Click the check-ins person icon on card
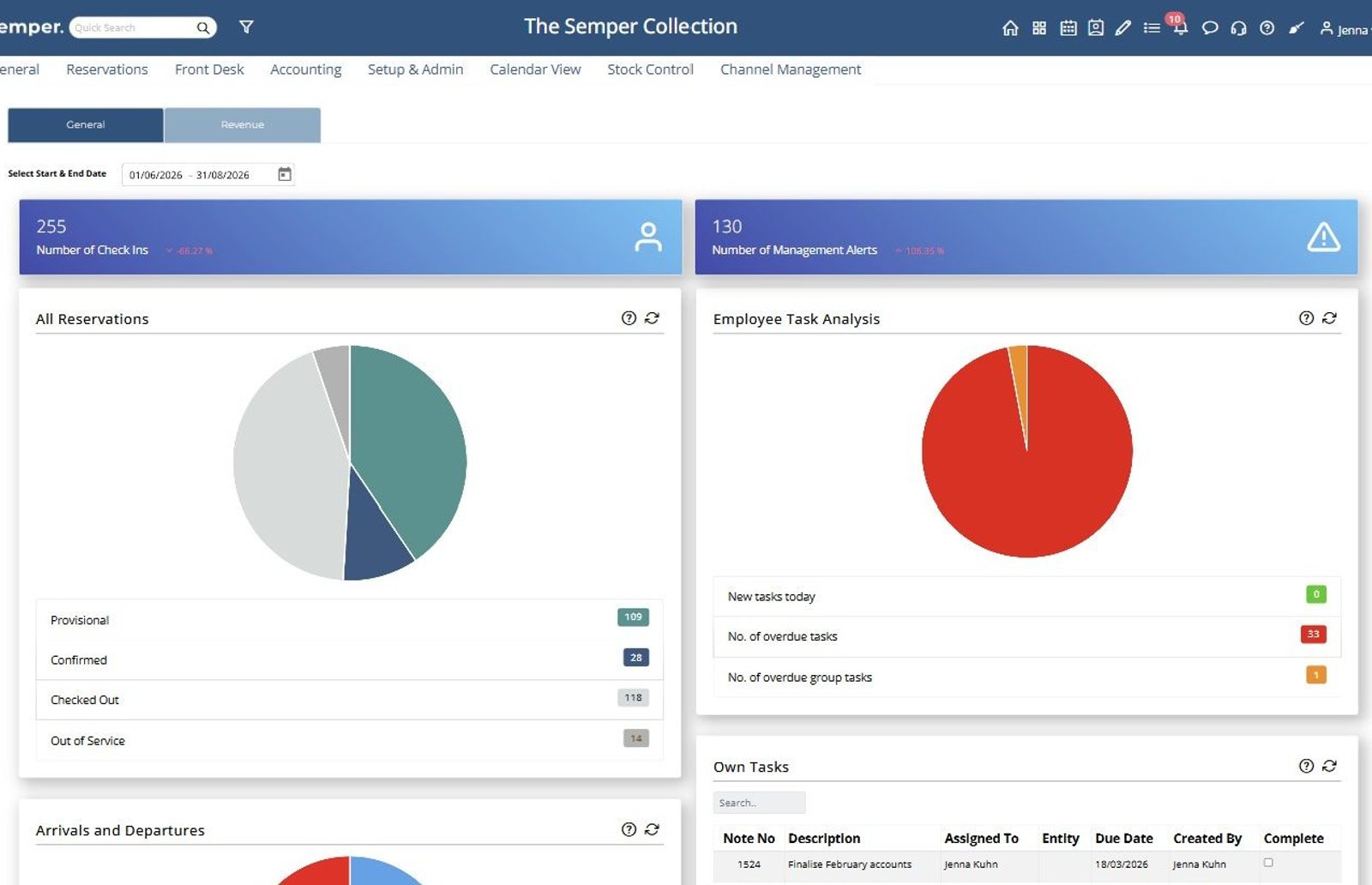This screenshot has height=885, width=1372. coord(648,237)
